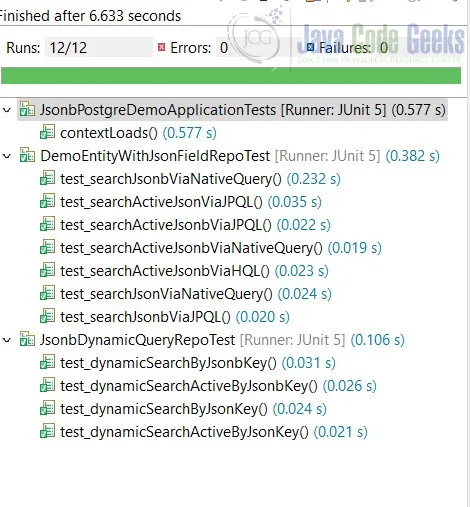
Task: Click the contextLoads() passed test icon
Action: pyautogui.click(x=47, y=132)
